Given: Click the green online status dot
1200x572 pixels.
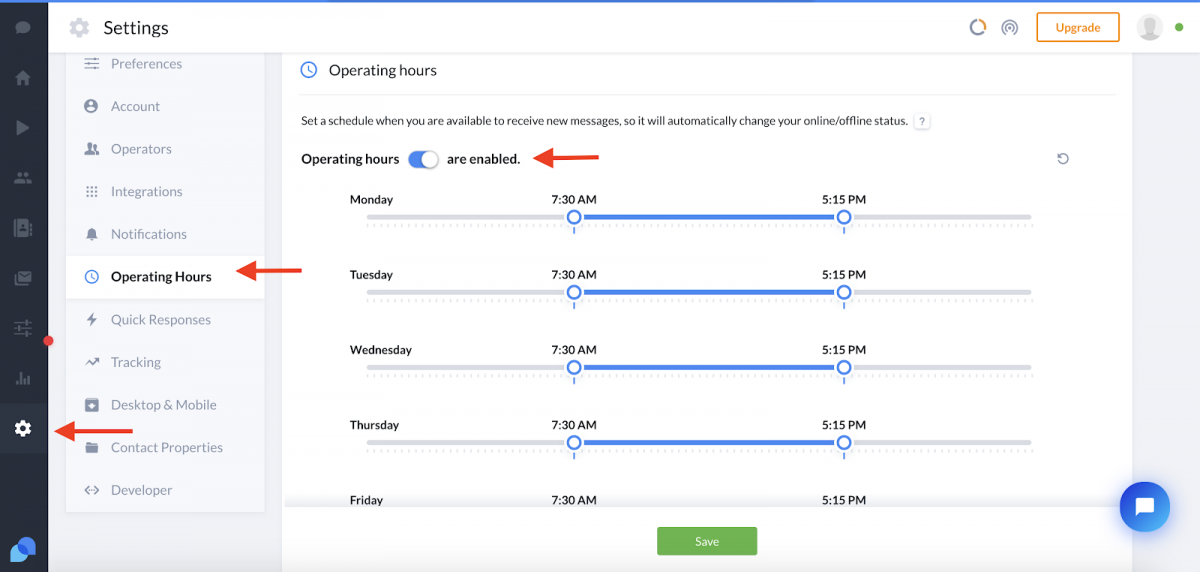Looking at the screenshot, I should point(1179,27).
